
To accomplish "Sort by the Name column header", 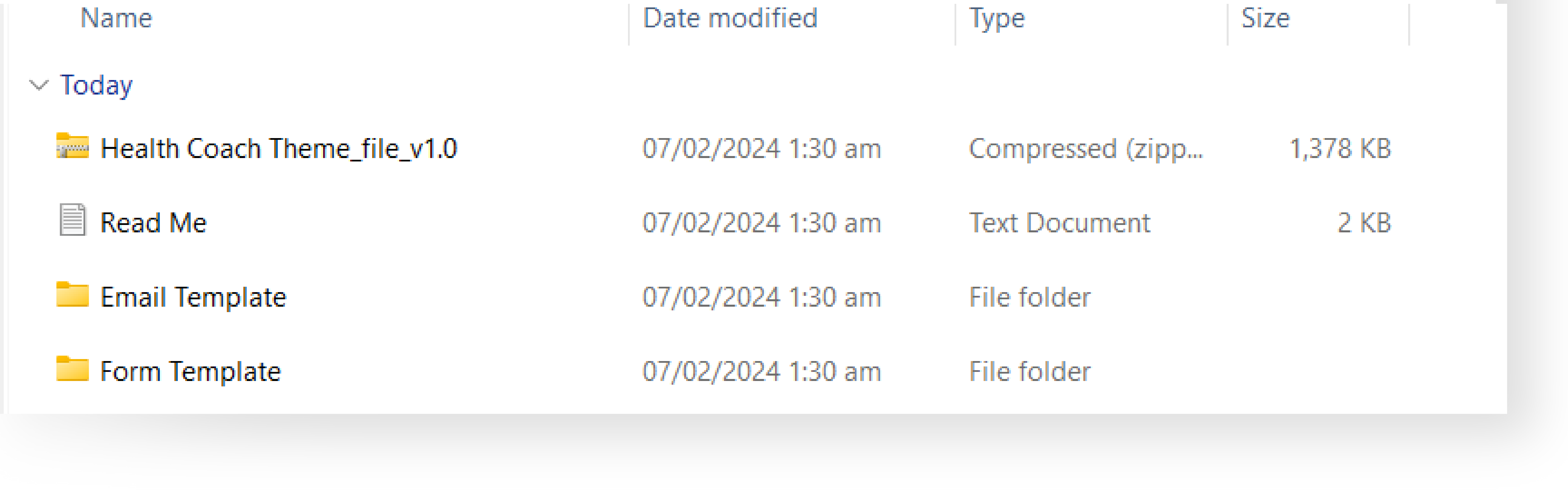I will pyautogui.click(x=116, y=18).
